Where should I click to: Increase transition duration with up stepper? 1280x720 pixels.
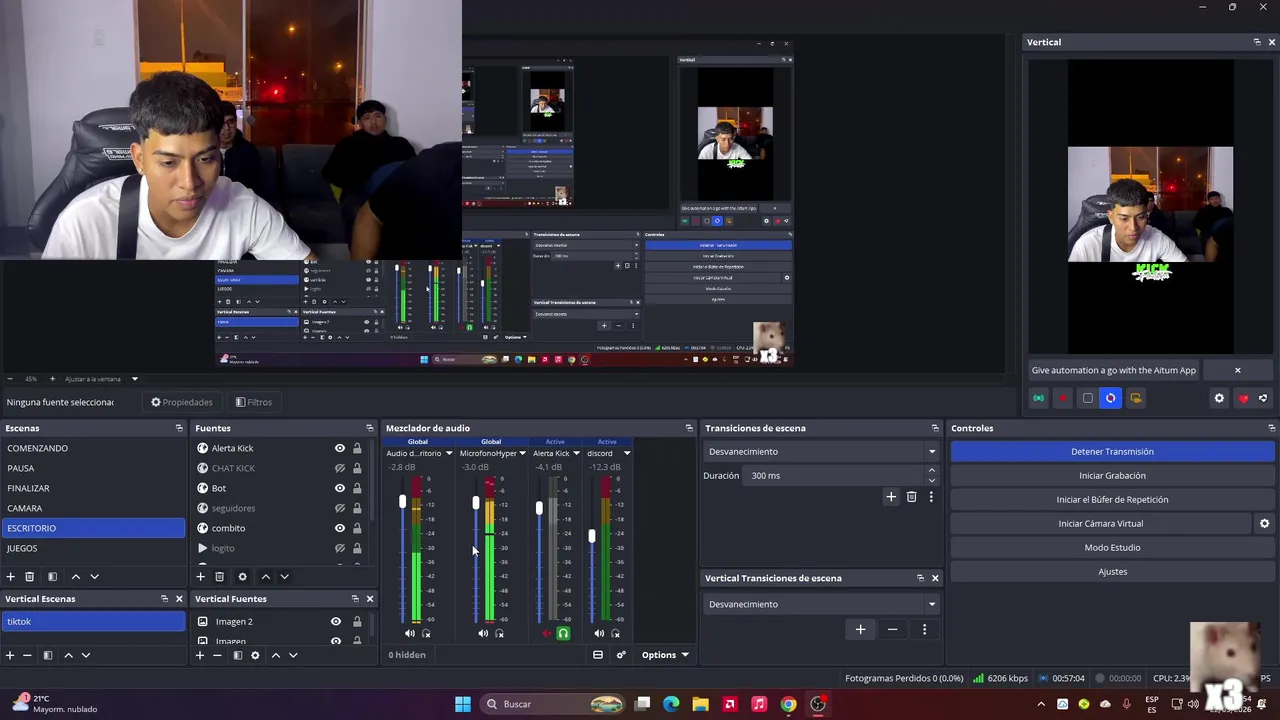pos(932,470)
